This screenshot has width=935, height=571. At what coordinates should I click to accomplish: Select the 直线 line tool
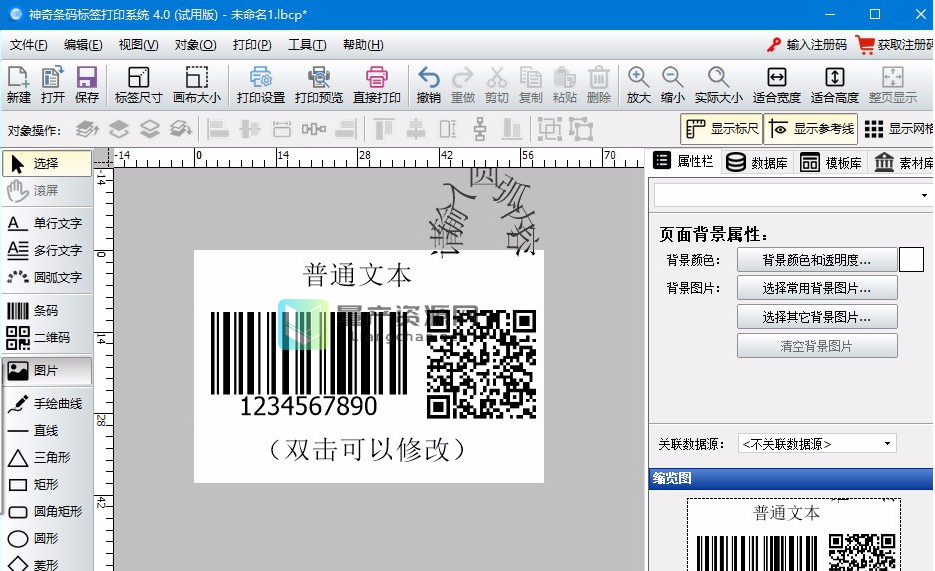[47, 430]
